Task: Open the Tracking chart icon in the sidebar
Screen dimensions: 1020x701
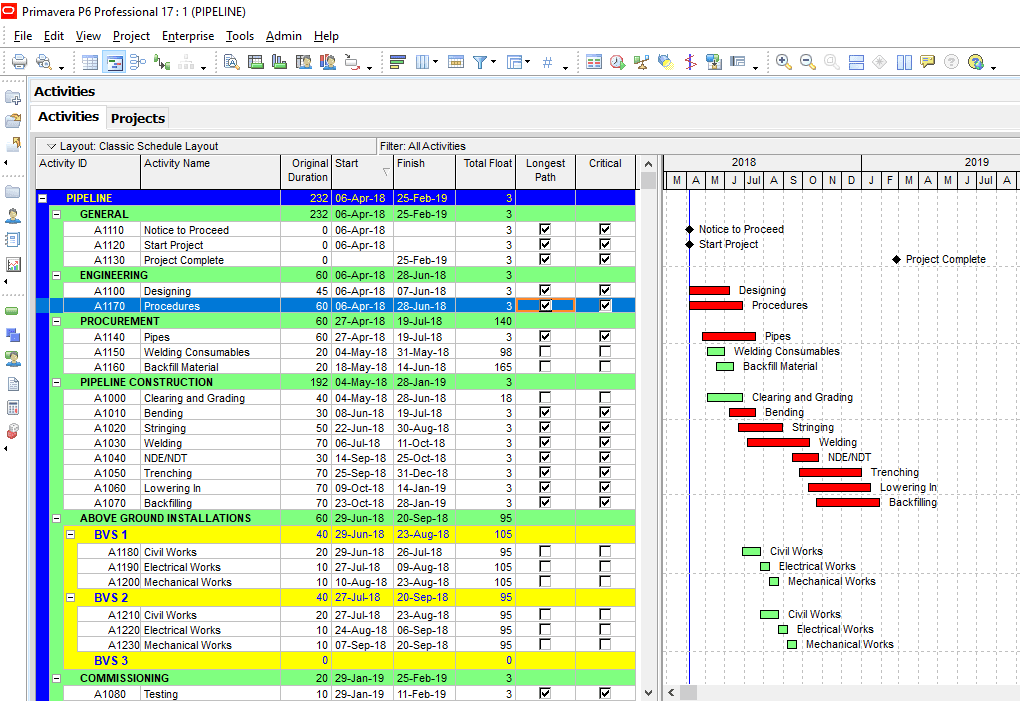Action: coord(12,265)
